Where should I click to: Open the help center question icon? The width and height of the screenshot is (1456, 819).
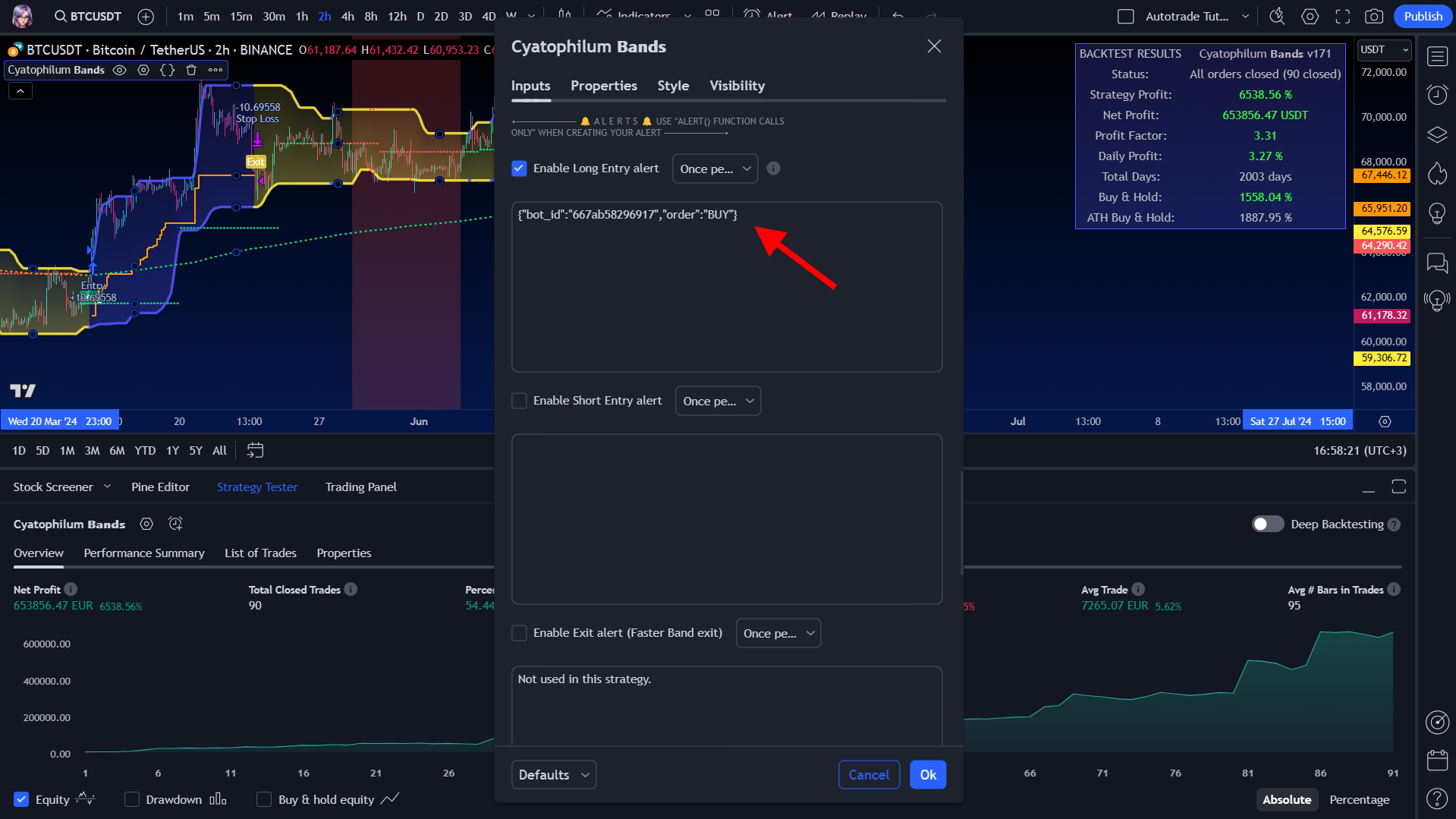point(1437,799)
